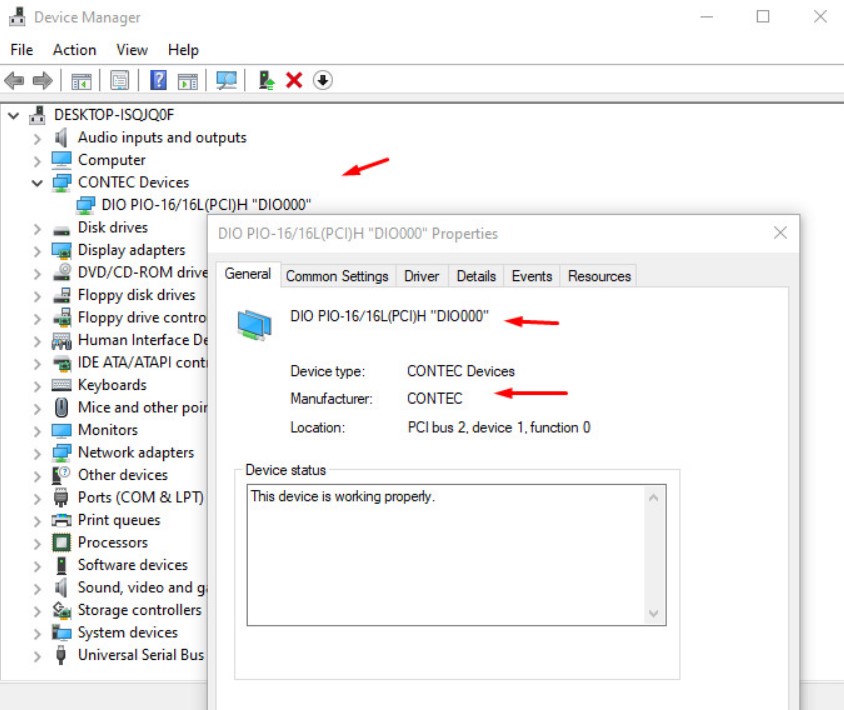Scan for hardware changes monitor icon
The height and width of the screenshot is (710, 844).
(226, 81)
